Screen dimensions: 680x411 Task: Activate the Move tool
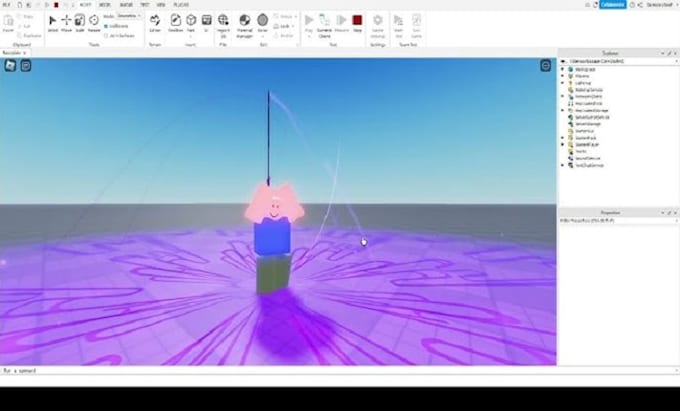point(66,23)
